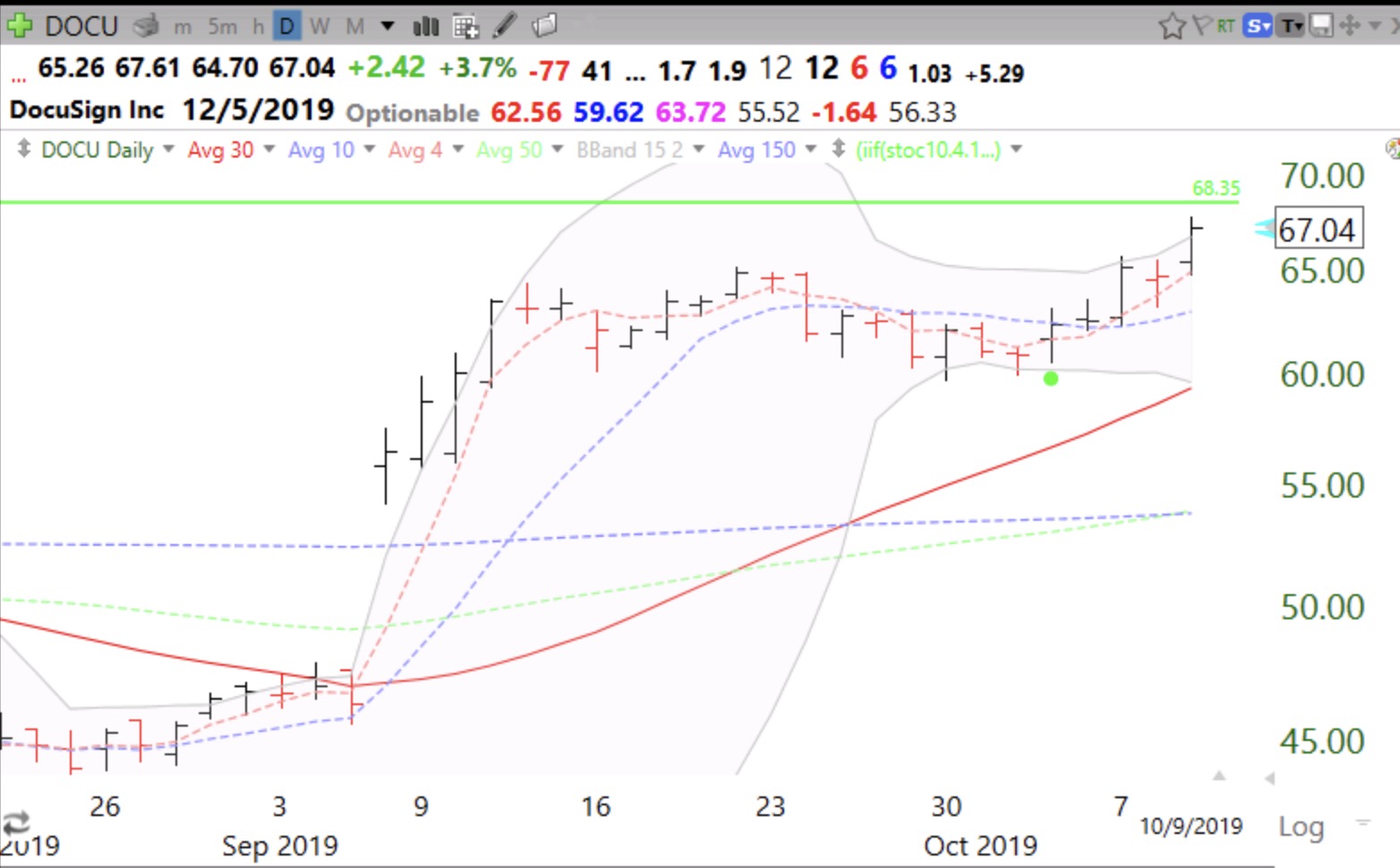
Task: Click the +2.42 net change value
Action: pos(386,68)
